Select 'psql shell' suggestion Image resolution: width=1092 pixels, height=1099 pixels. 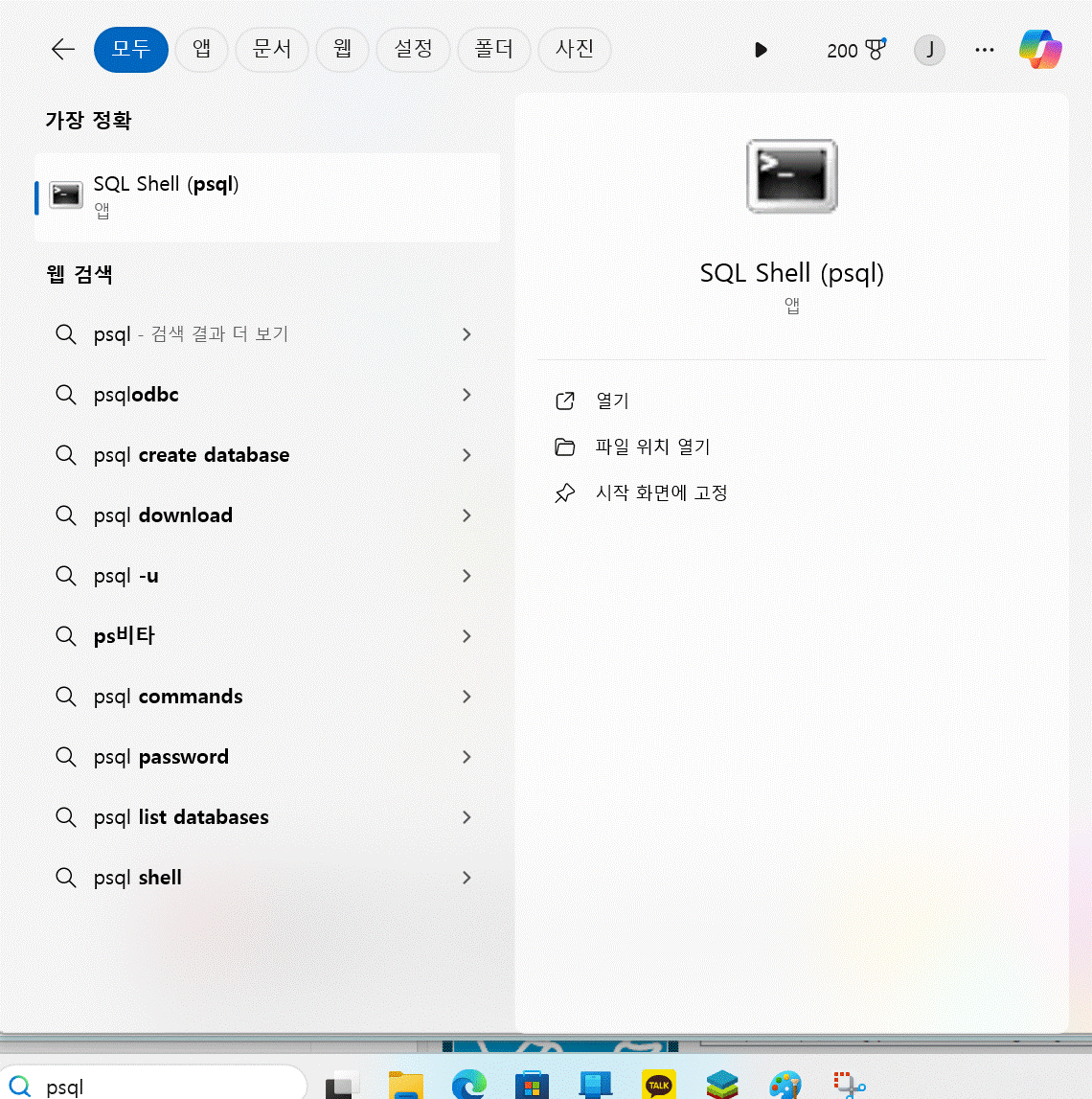[x=267, y=877]
